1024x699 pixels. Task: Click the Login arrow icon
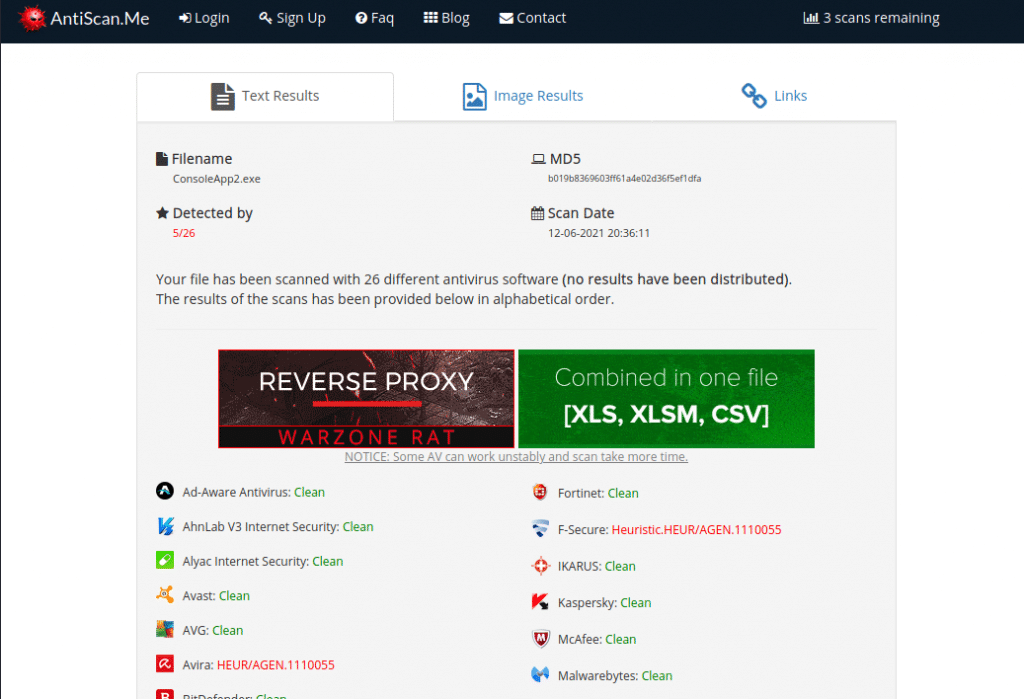point(185,18)
